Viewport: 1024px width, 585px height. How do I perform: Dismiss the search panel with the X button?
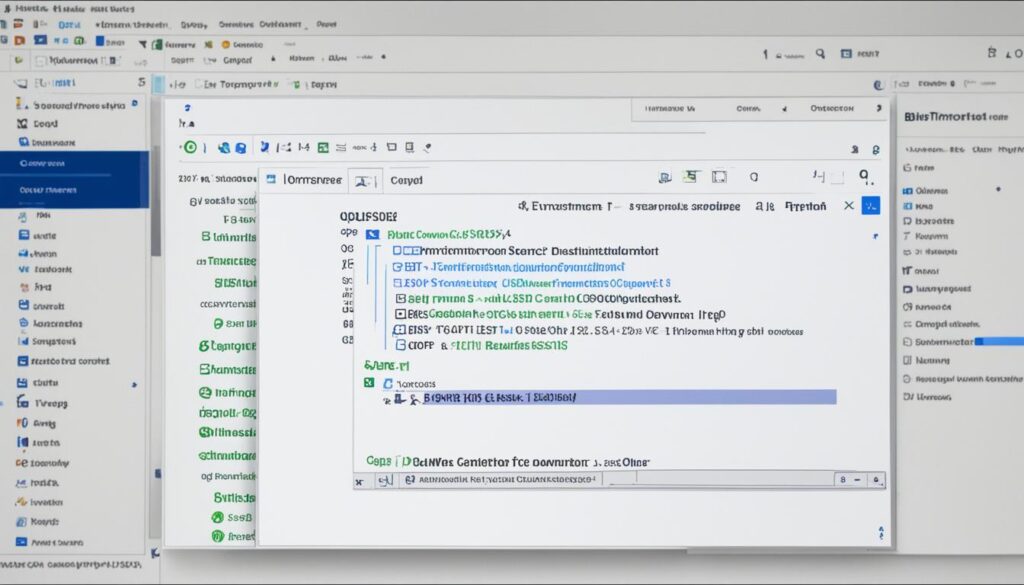(849, 205)
